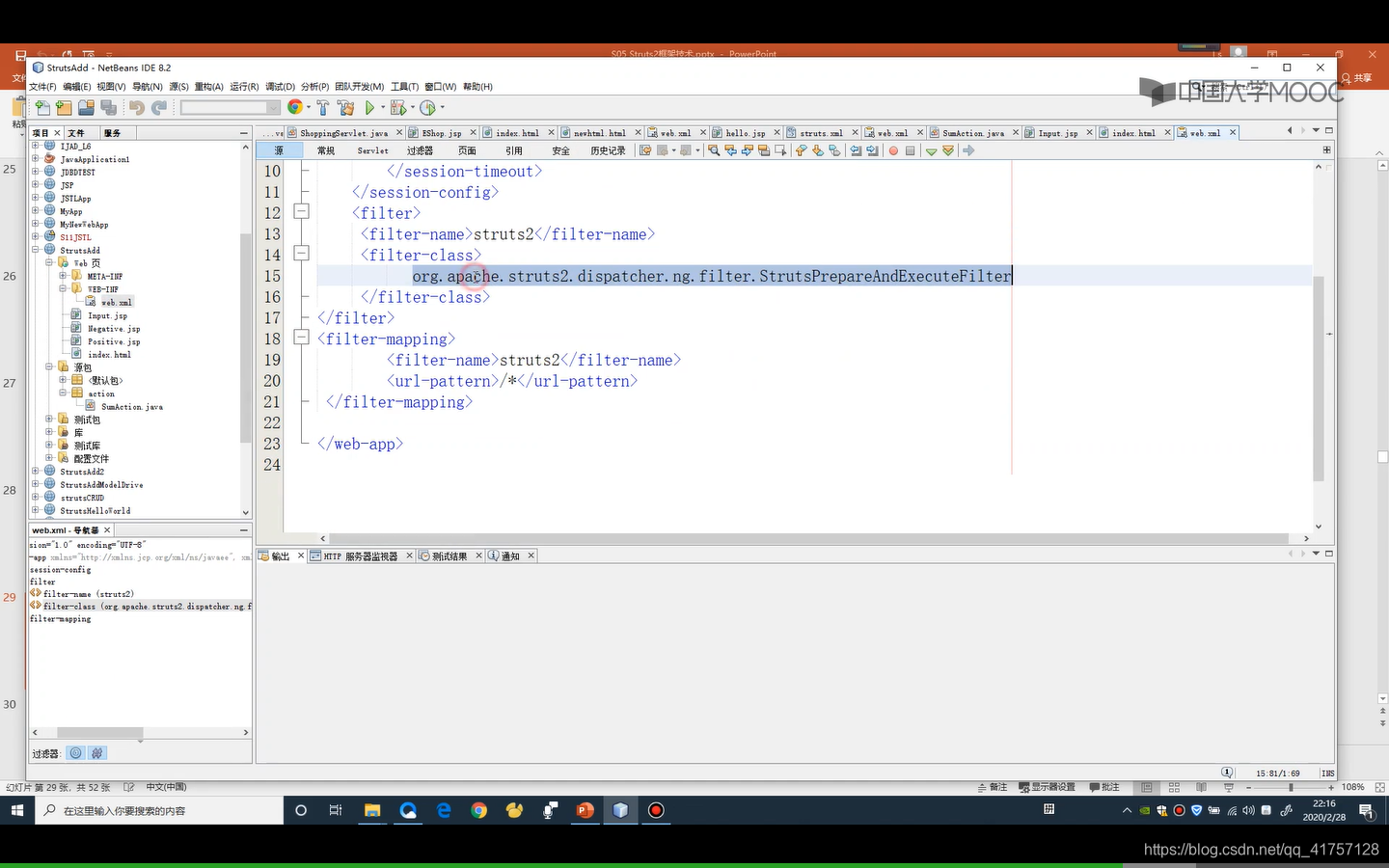
Task: Switch to ShoppingServlet.java tab
Action: click(x=343, y=133)
